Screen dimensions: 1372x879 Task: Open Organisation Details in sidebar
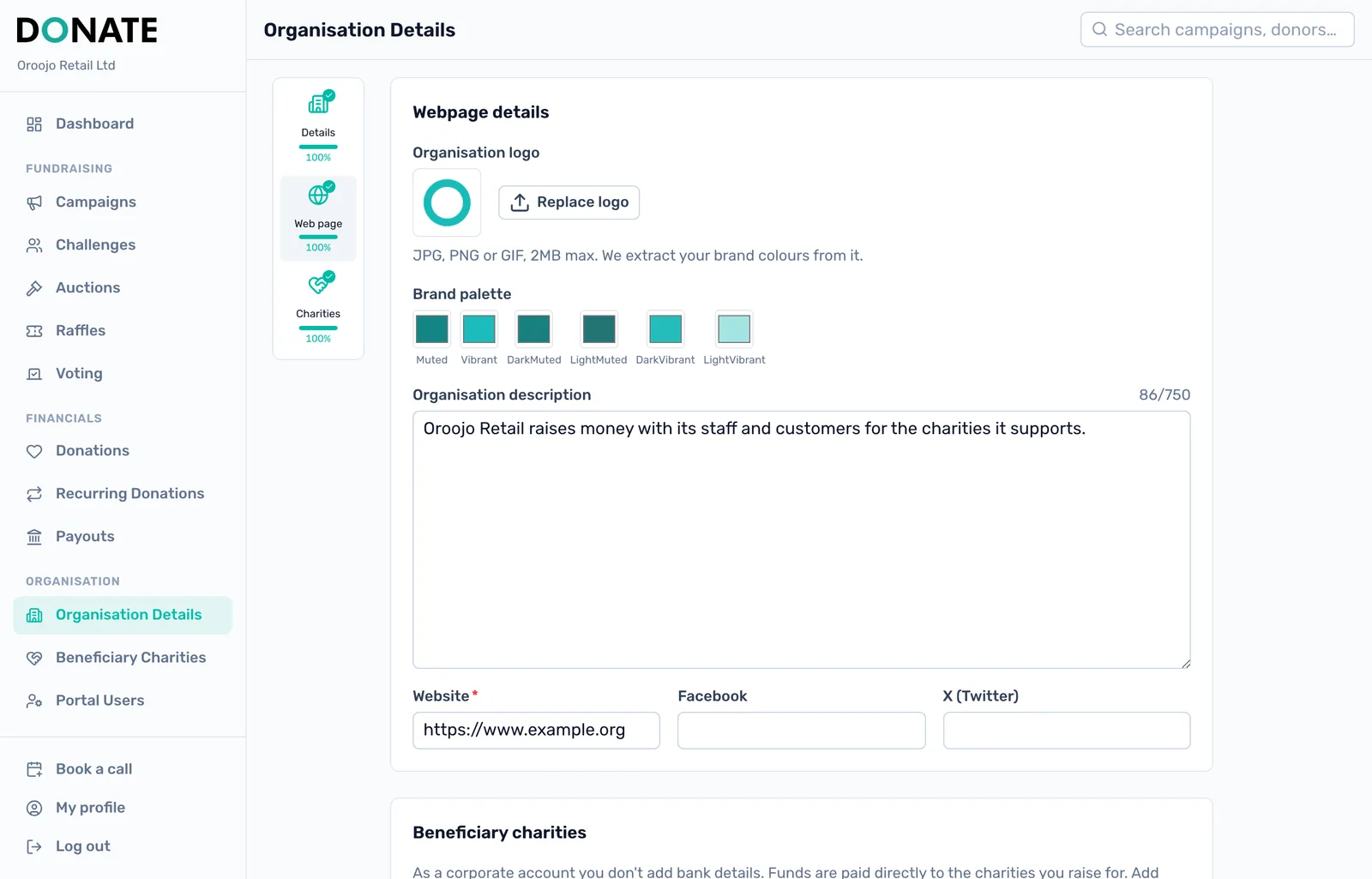tap(123, 615)
